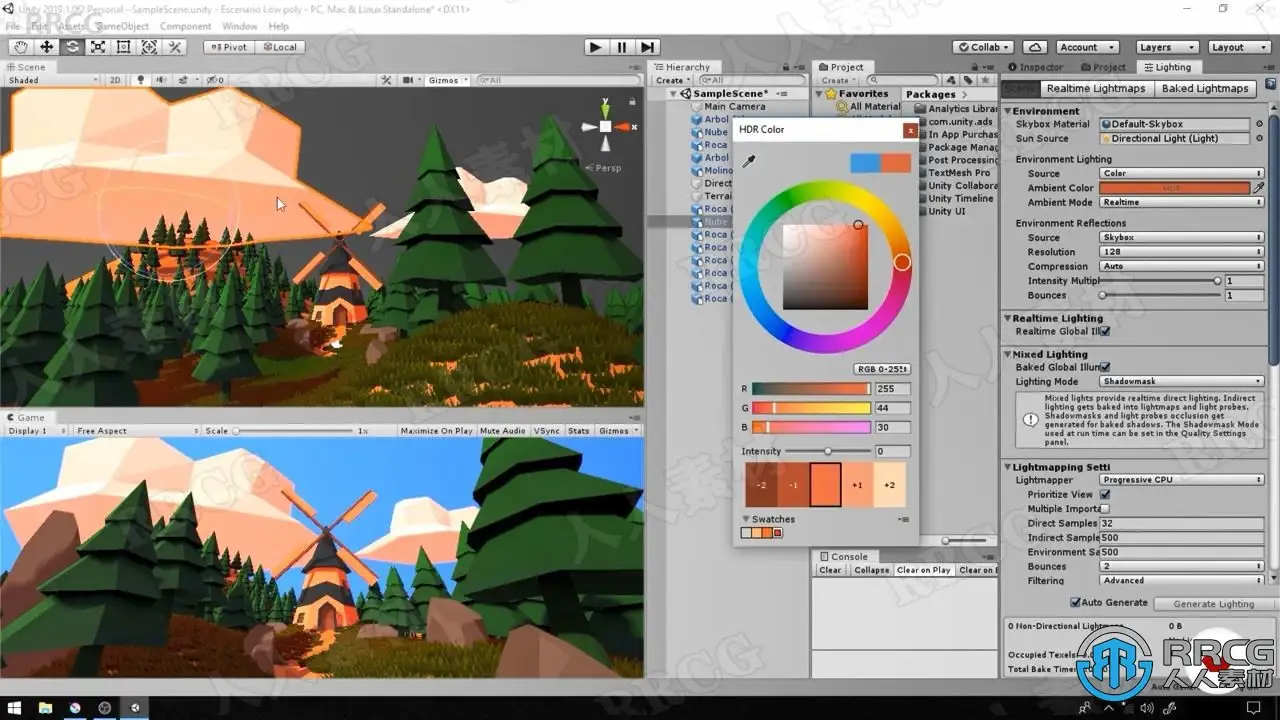Click the Pause button
This screenshot has width=1280, height=720.
click(x=622, y=47)
